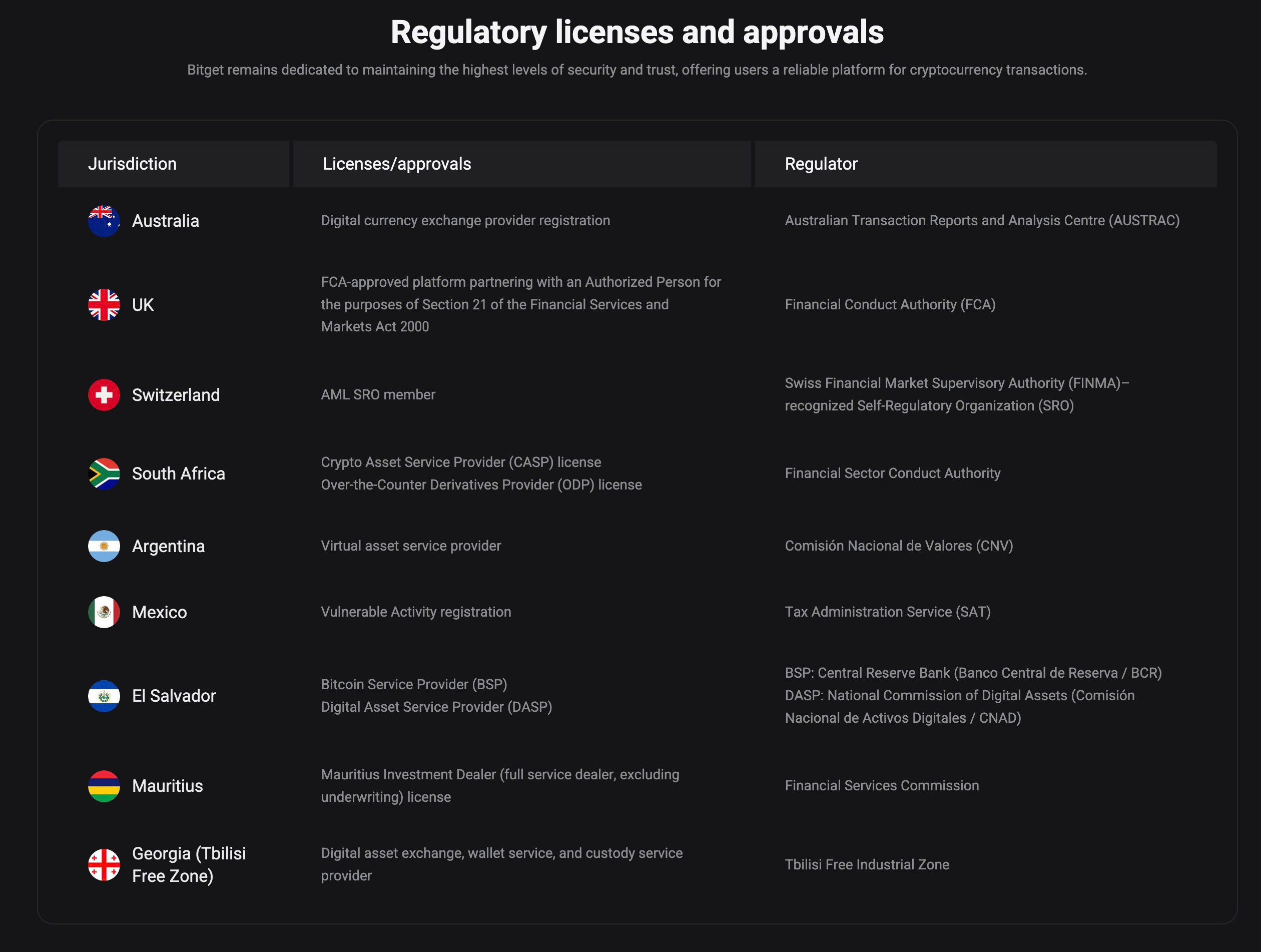Click 'Digital currency exchange provider registration' text

point(465,221)
